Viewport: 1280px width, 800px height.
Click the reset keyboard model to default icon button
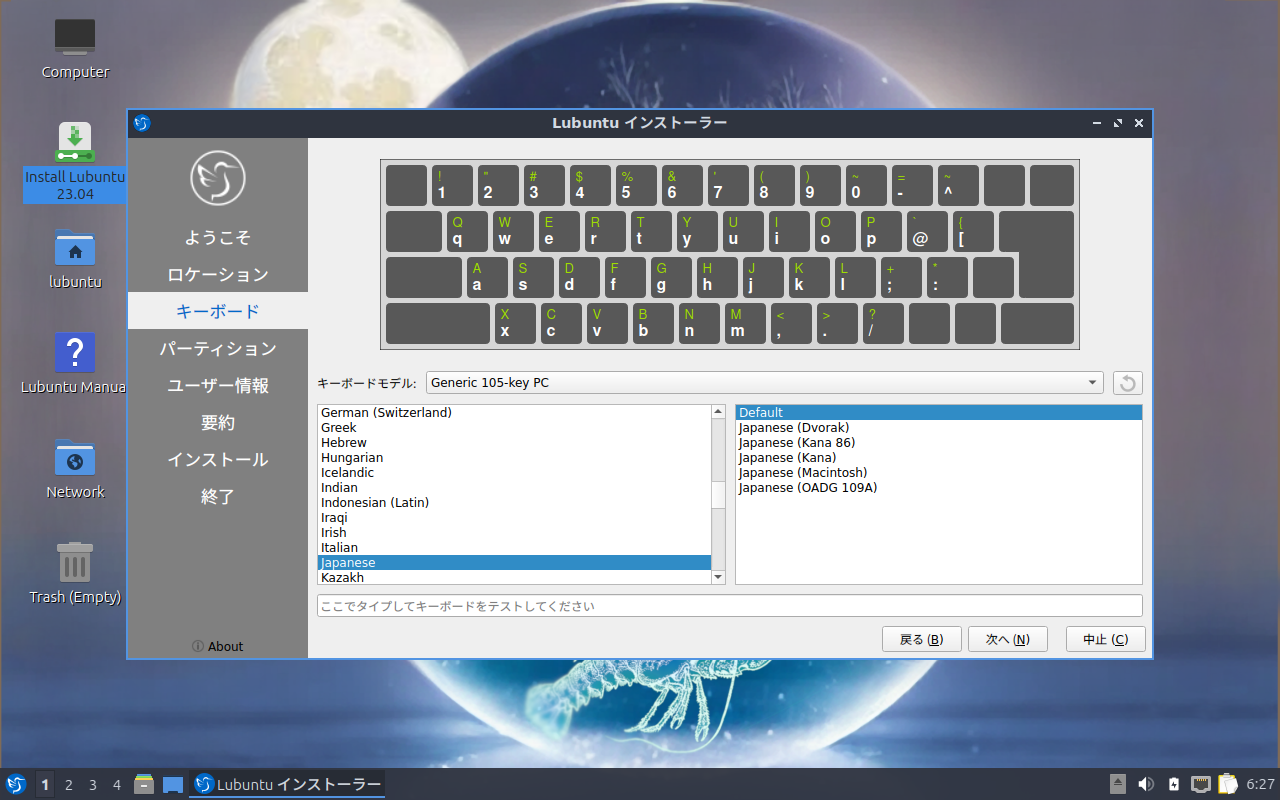pos(1127,383)
